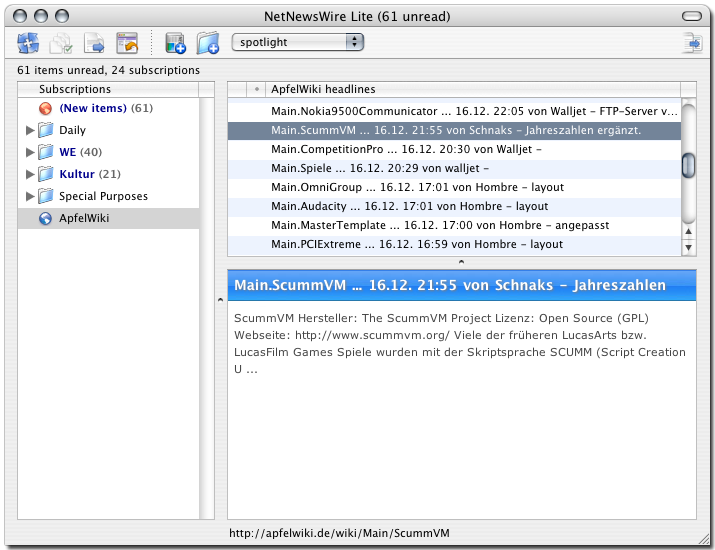Click the toolbar icon at far right
This screenshot has width=715, height=550.
tap(693, 43)
